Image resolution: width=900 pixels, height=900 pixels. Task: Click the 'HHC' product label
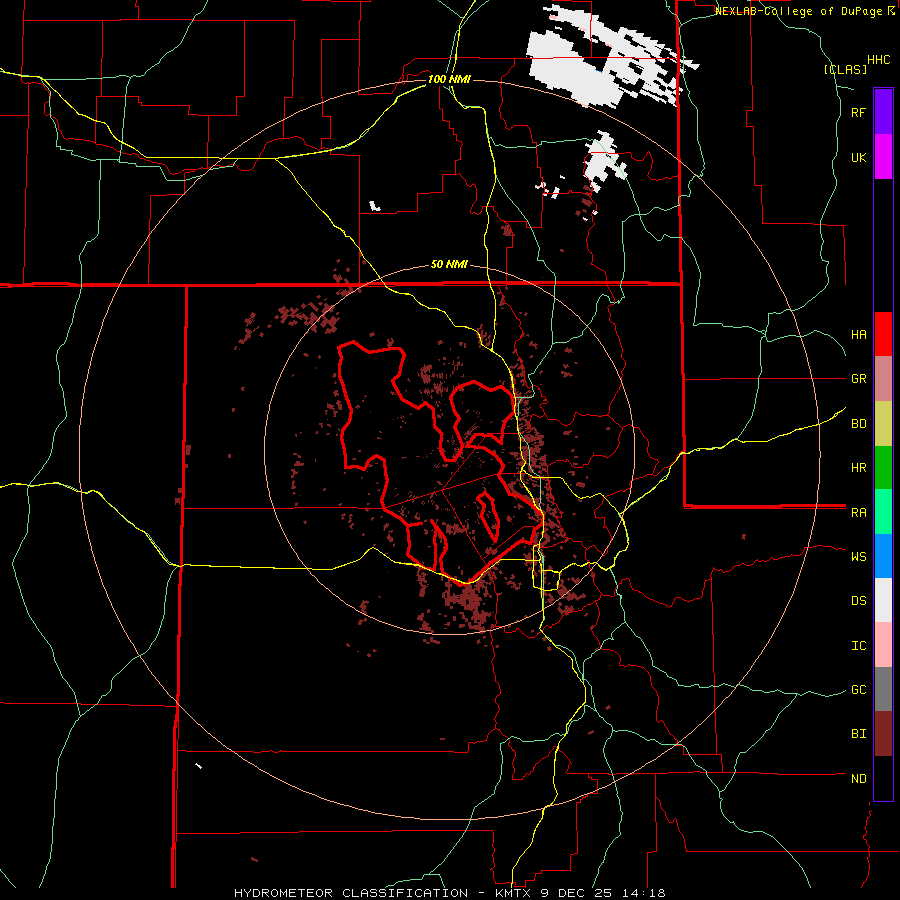878,60
